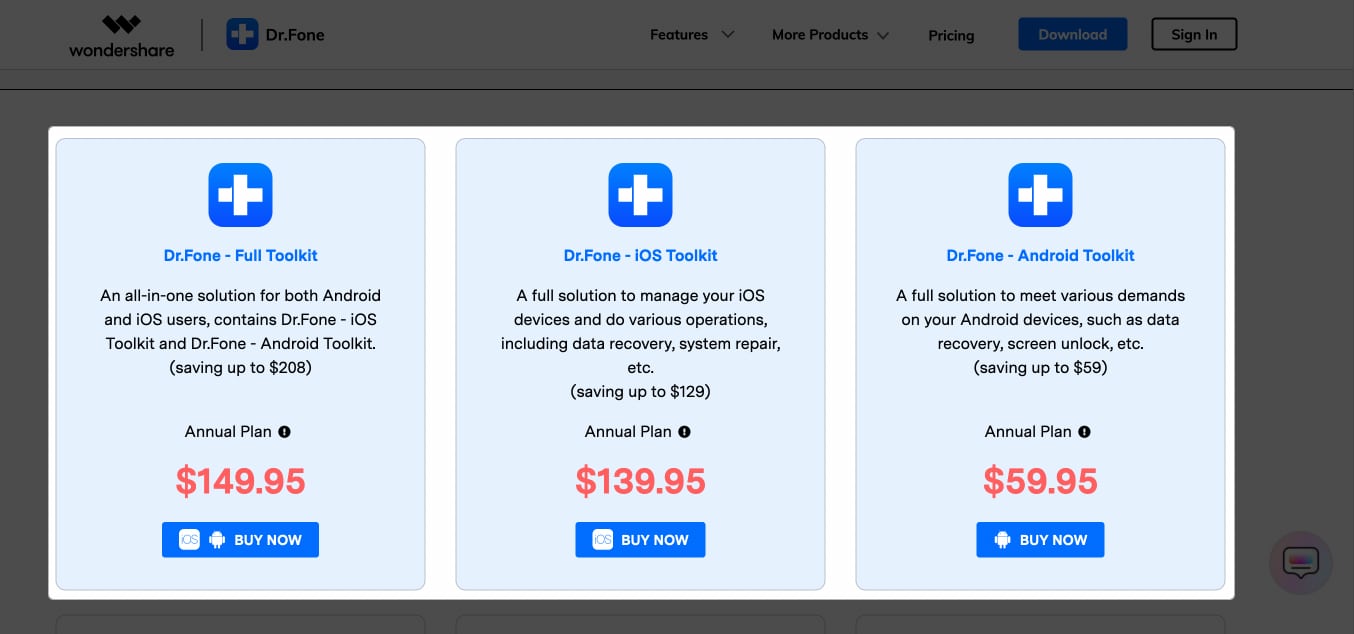
Task: Click the Annual Plan label under iOS Toolkit
Action: click(628, 432)
